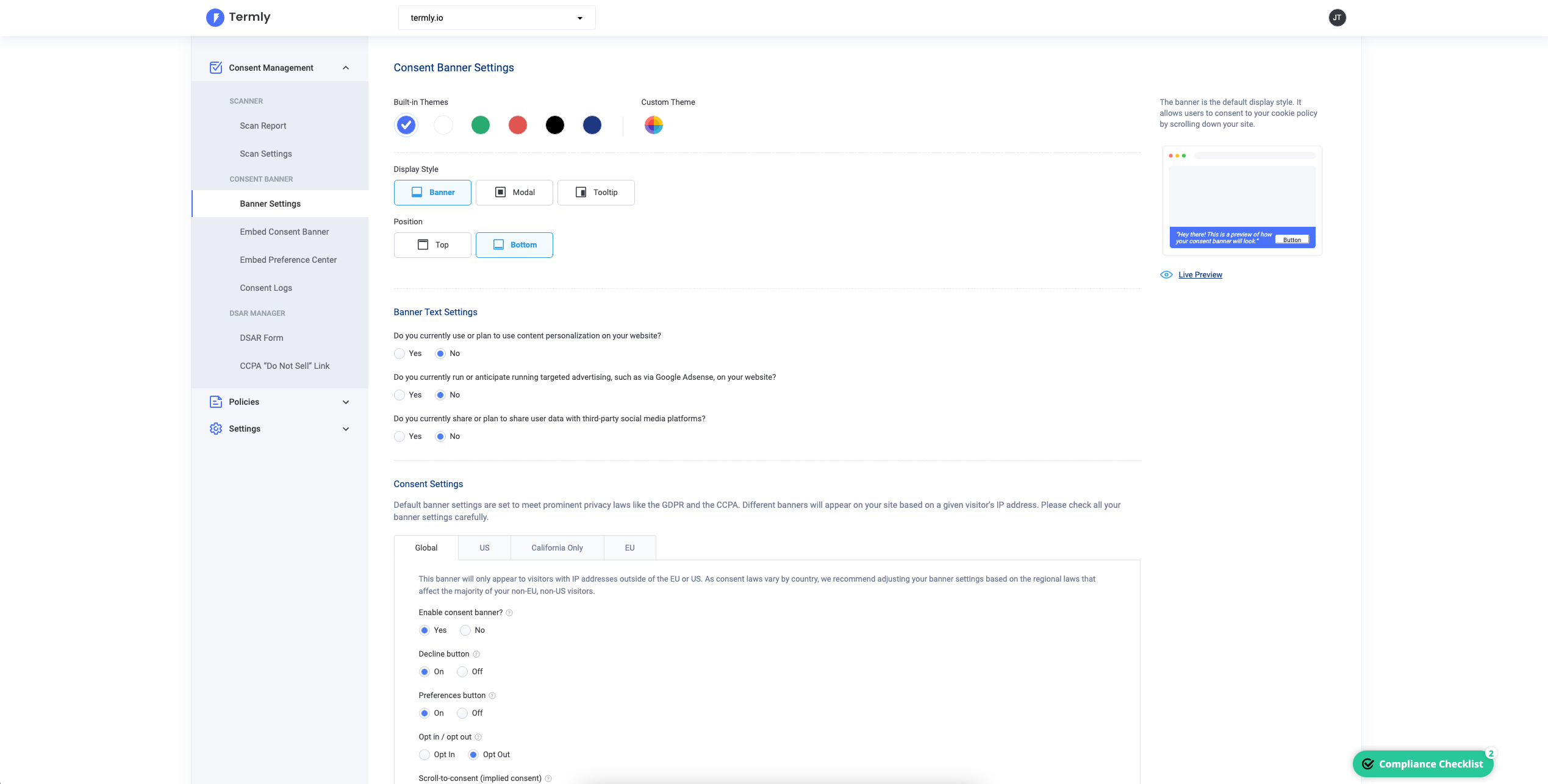
Task: Select the navy built-in theme
Action: tap(592, 125)
